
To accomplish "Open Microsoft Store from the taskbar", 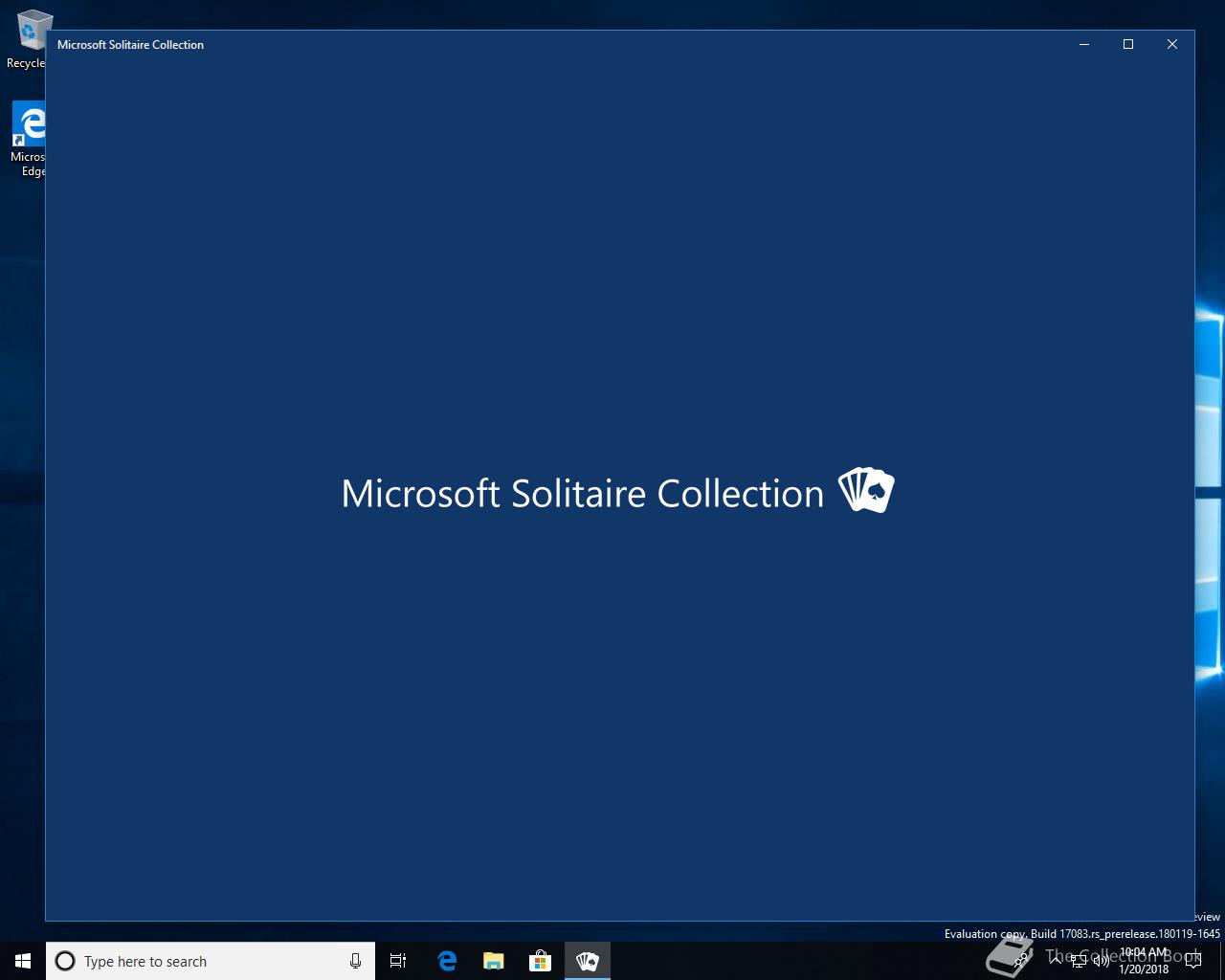I will point(540,961).
